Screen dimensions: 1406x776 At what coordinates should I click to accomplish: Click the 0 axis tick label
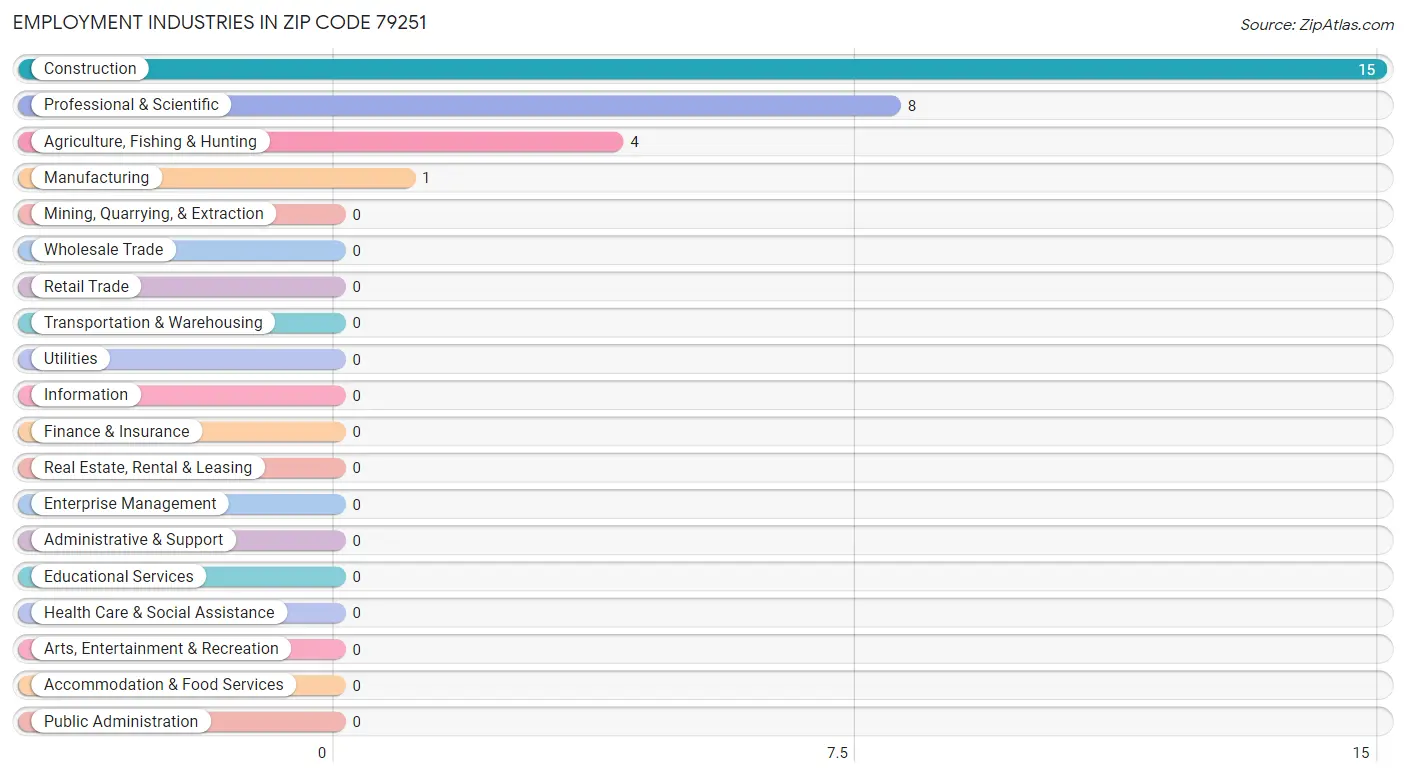tap(322, 753)
